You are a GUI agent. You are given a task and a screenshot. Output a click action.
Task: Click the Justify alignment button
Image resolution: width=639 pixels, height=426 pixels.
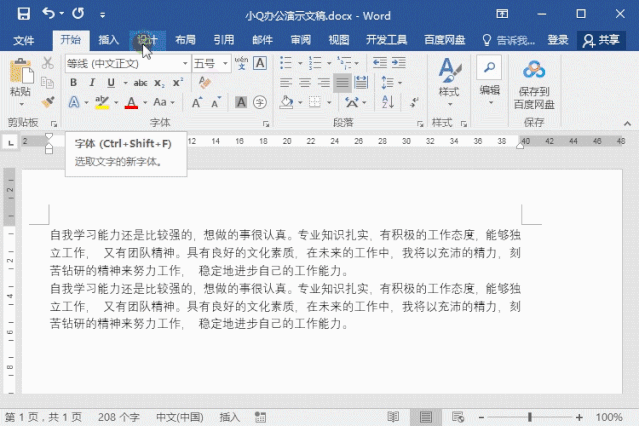(x=342, y=83)
